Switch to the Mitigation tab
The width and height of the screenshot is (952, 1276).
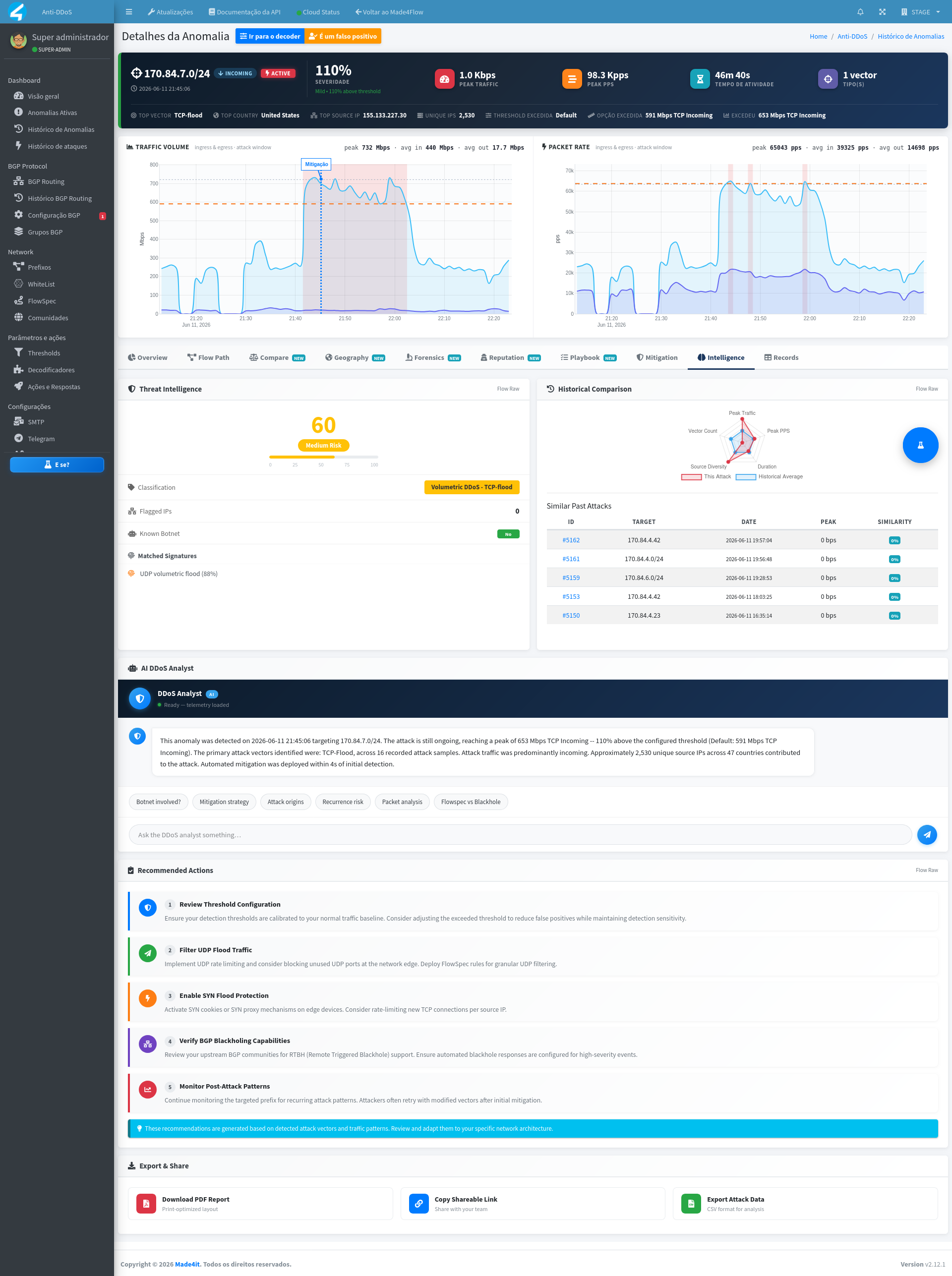657,357
